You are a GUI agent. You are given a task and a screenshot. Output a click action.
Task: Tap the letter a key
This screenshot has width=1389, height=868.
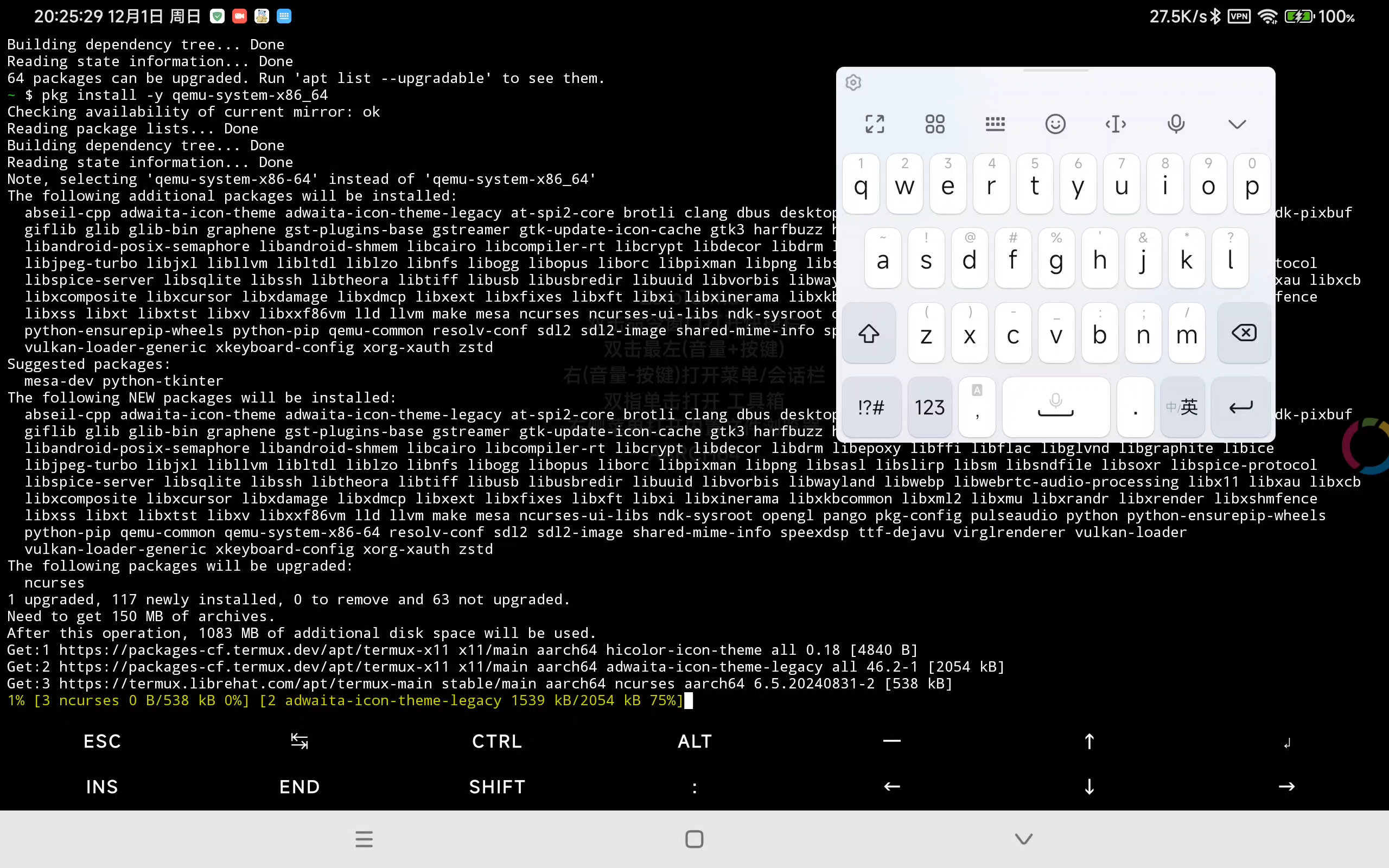tap(883, 258)
